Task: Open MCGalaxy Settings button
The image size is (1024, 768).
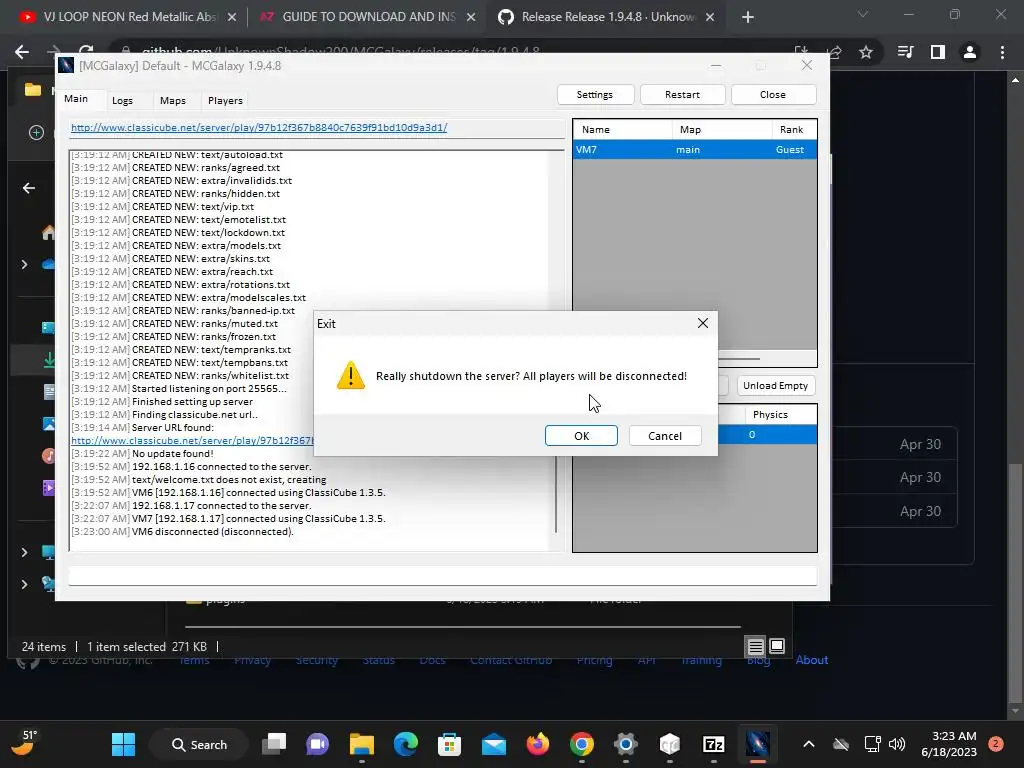Action: click(595, 95)
